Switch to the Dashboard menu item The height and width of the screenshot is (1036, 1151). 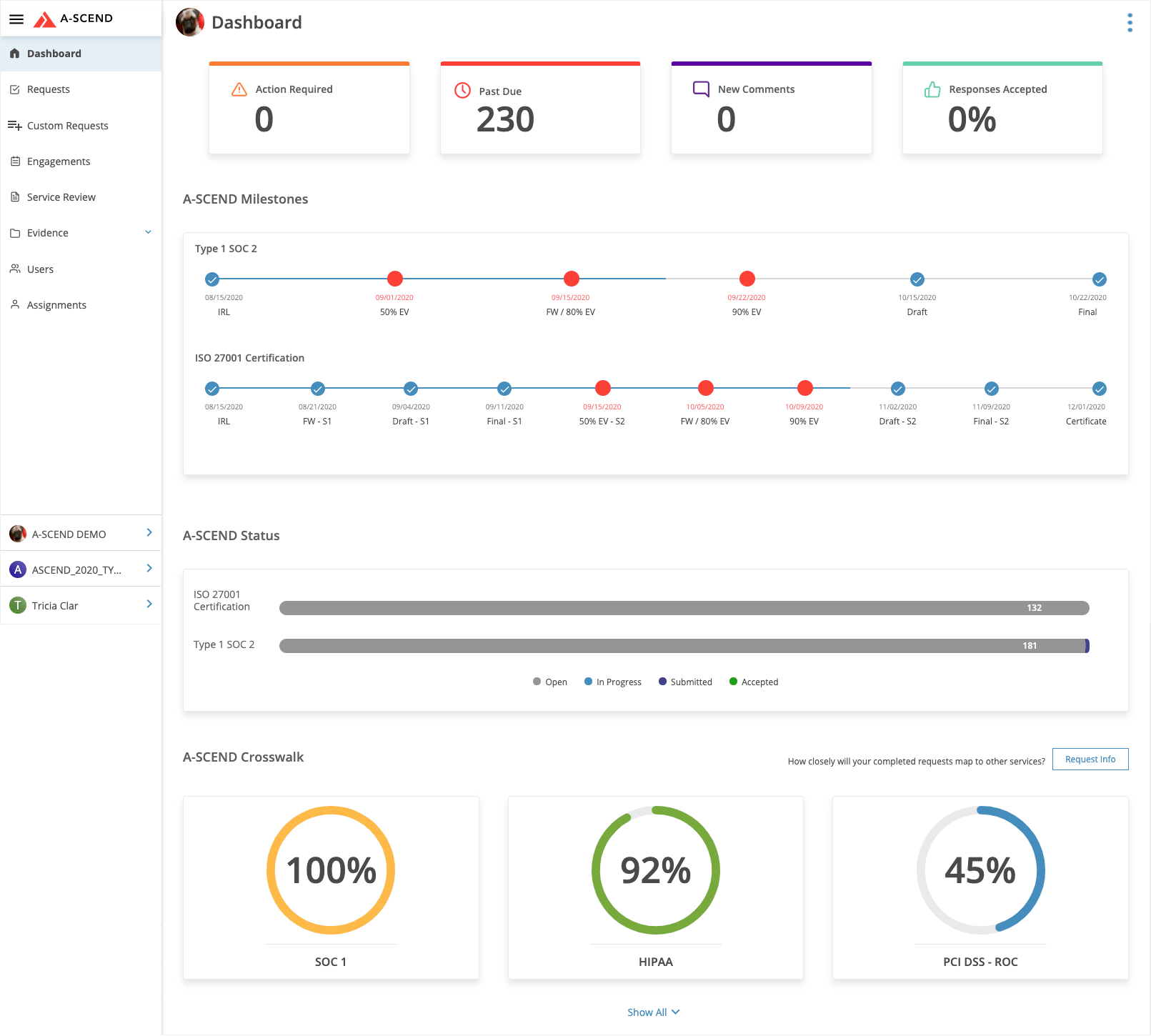[x=54, y=53]
